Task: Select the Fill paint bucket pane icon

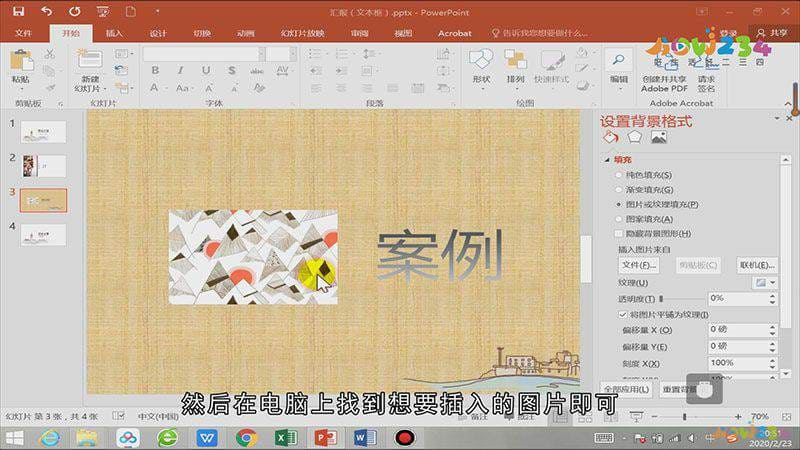Action: (611, 137)
